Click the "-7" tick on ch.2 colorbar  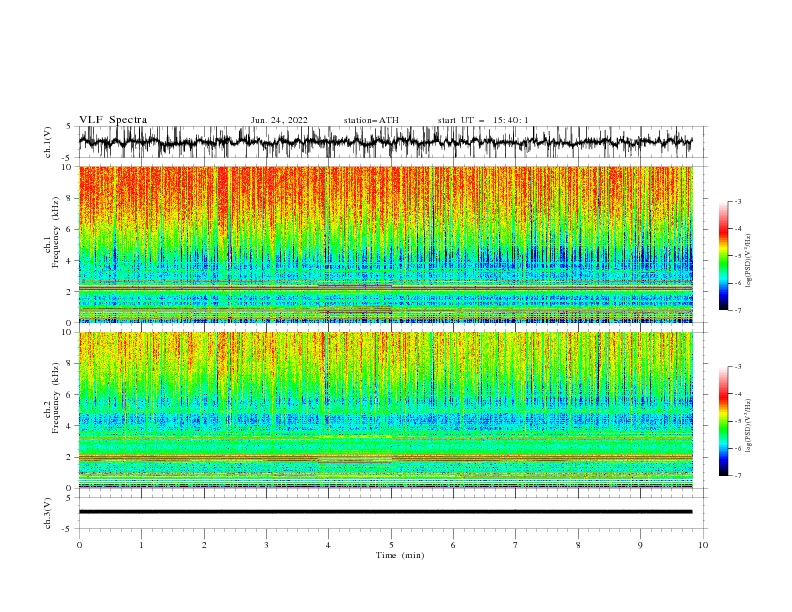[738, 476]
